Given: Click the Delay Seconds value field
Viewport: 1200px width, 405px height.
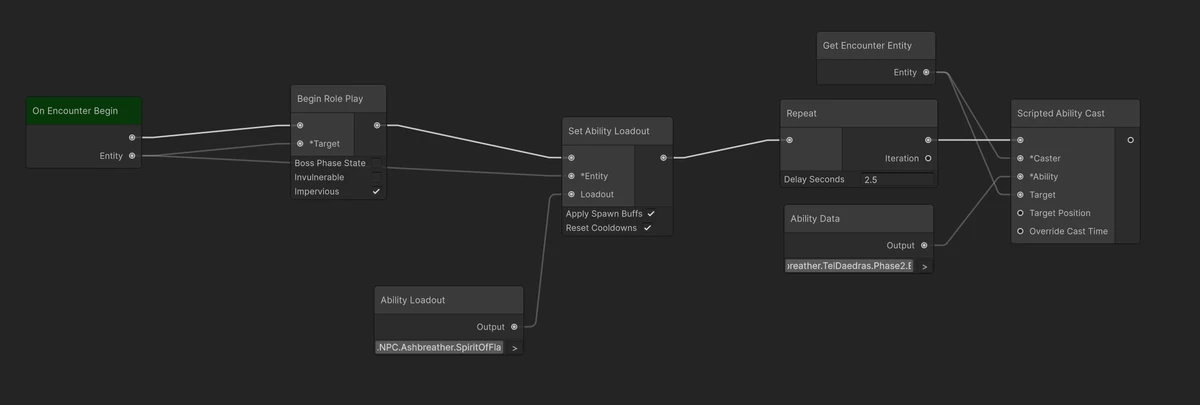Looking at the screenshot, I should coord(896,180).
